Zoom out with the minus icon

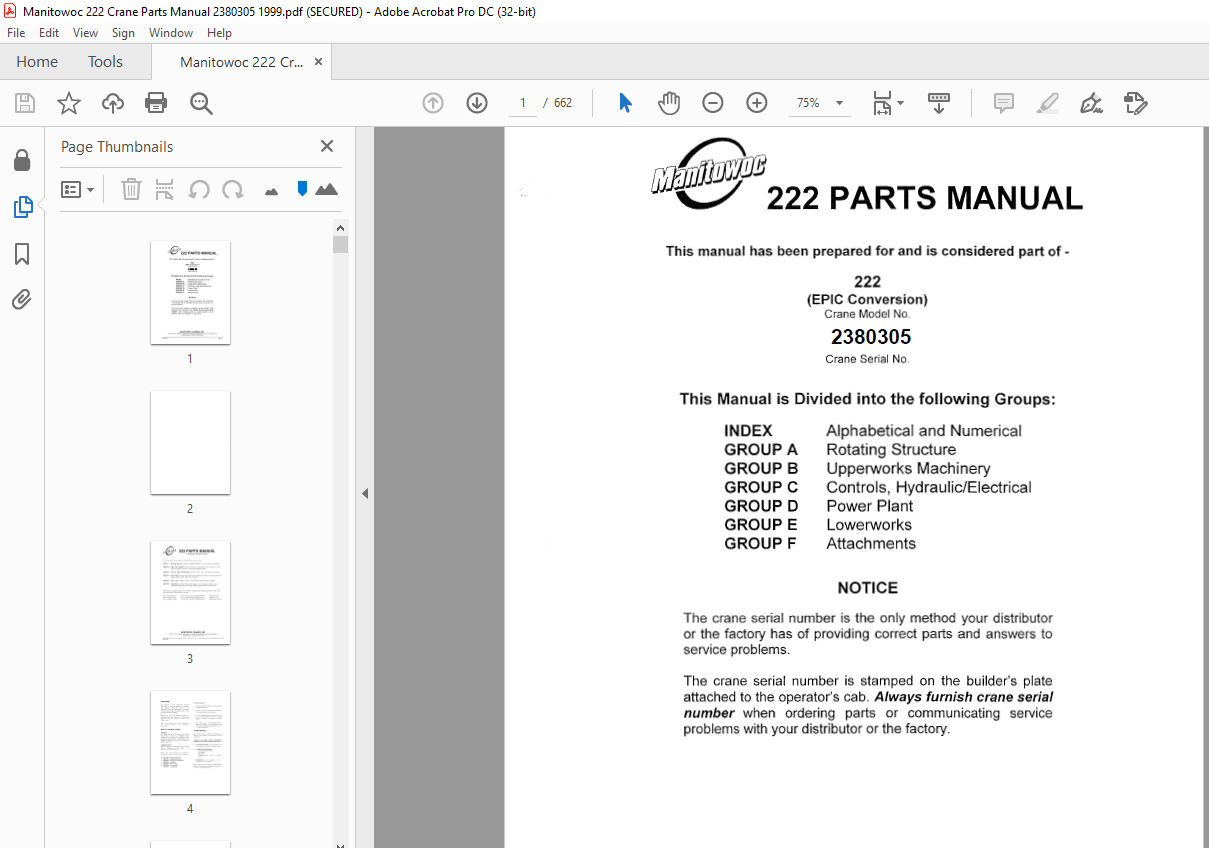pyautogui.click(x=713, y=103)
